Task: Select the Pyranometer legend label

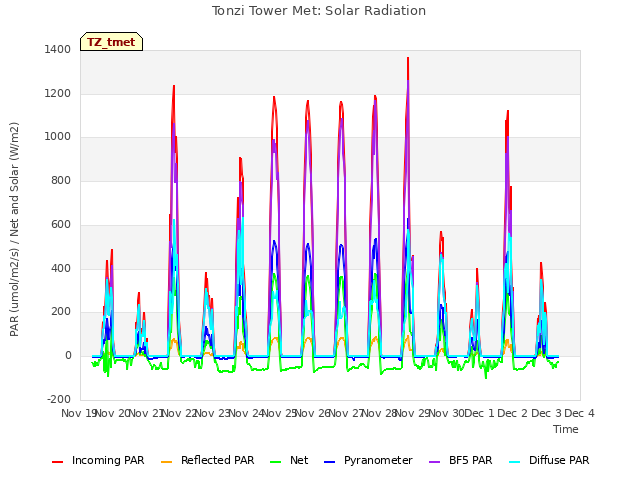Action: (x=378, y=461)
